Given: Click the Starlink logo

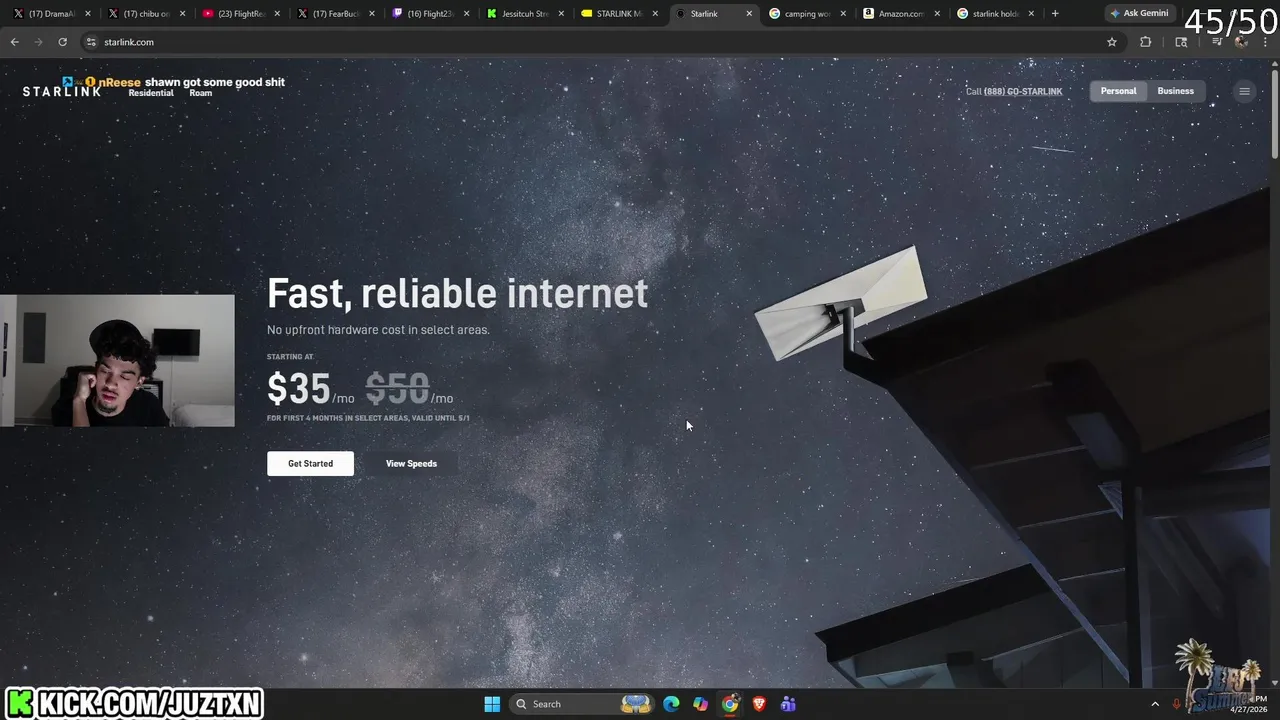Looking at the screenshot, I should tap(62, 91).
